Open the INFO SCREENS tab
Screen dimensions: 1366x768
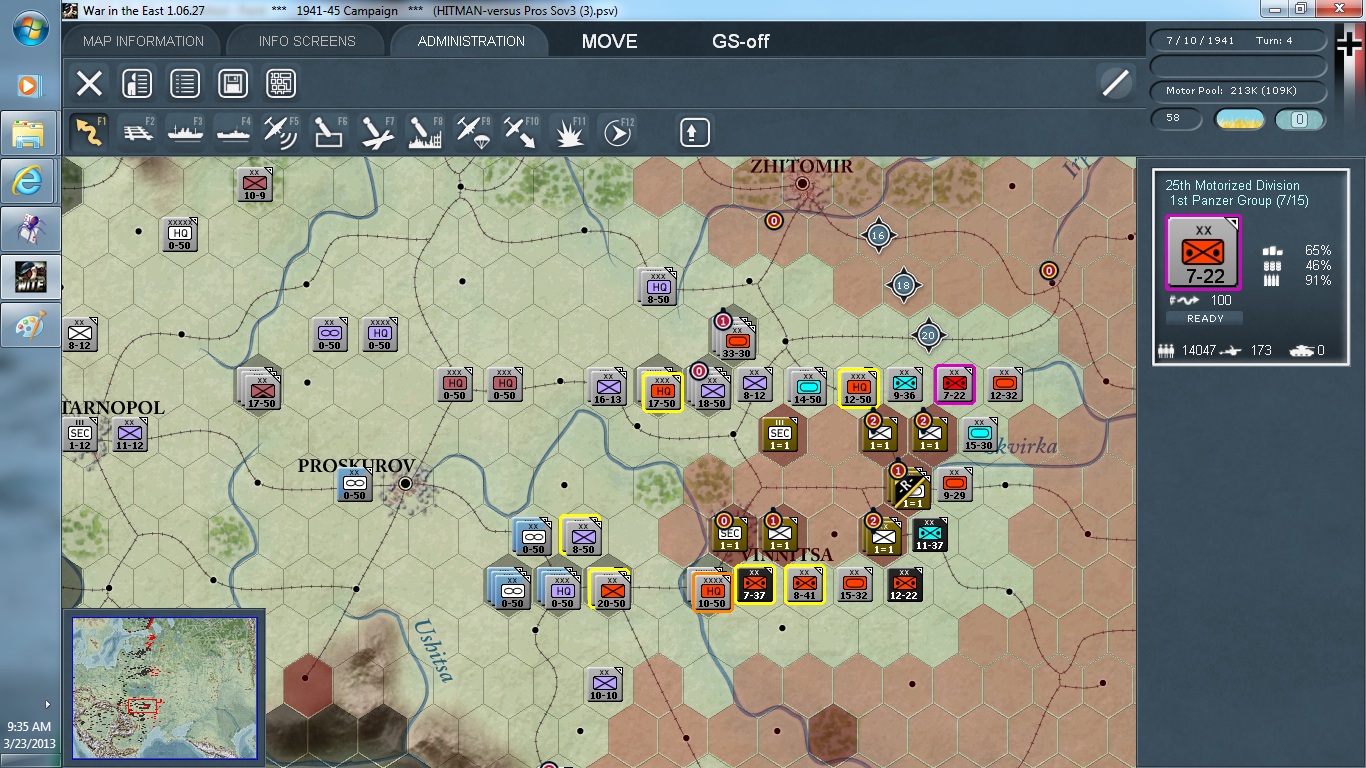307,41
